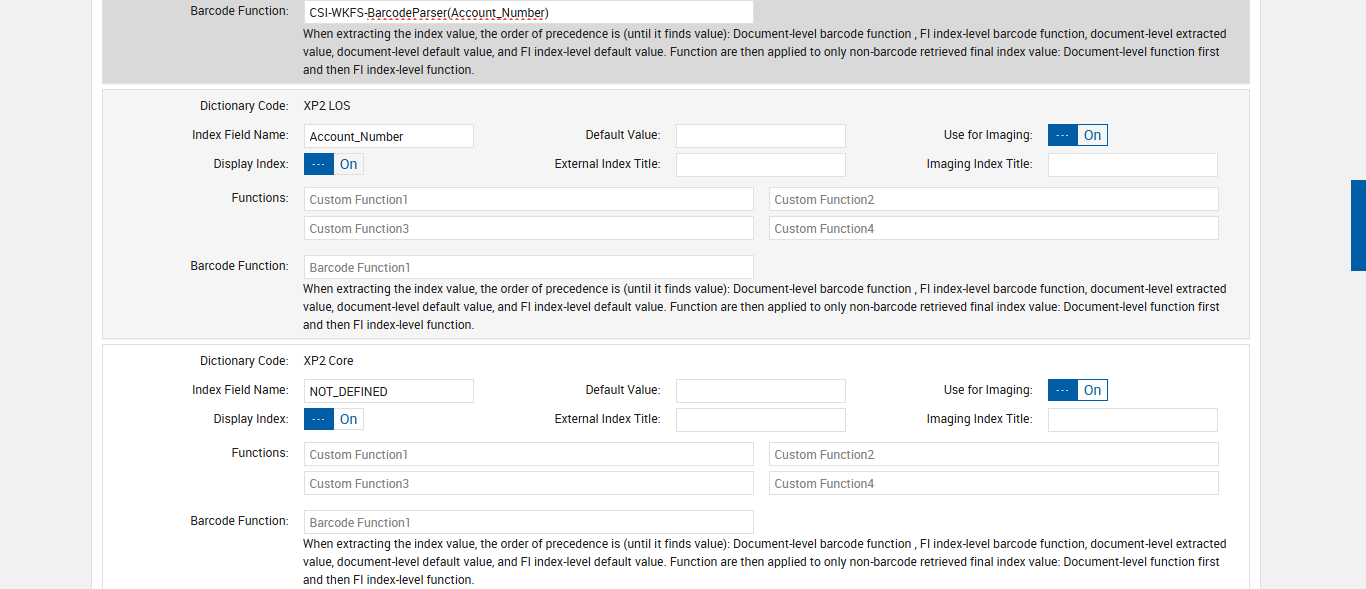Image resolution: width=1366 pixels, height=589 pixels.
Task: Click Barcode Function1 field in XP2 Core
Action: (528, 522)
